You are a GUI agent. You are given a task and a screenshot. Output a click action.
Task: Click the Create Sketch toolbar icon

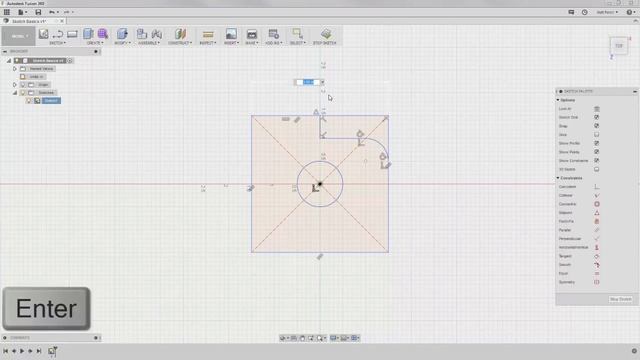pos(43,34)
